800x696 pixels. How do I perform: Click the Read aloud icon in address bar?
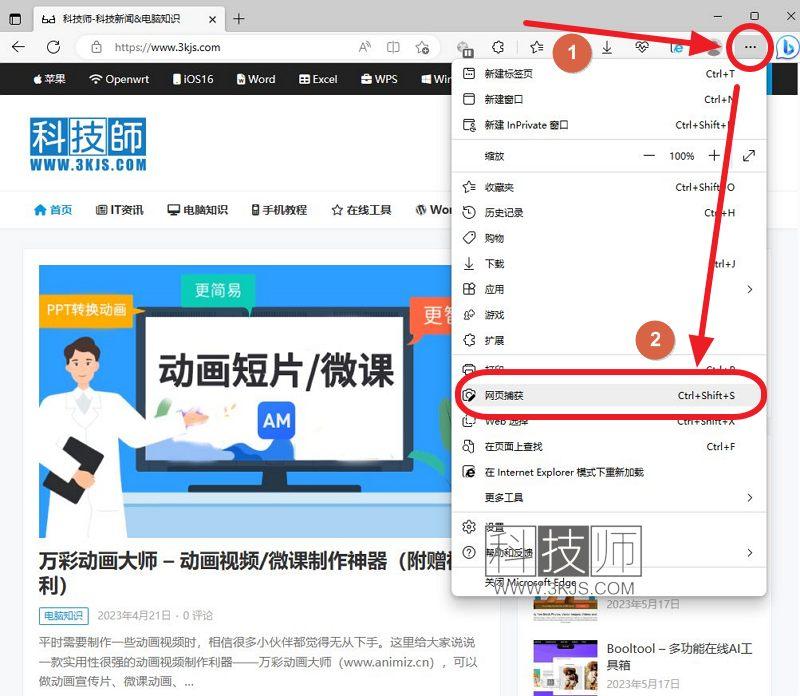click(364, 47)
